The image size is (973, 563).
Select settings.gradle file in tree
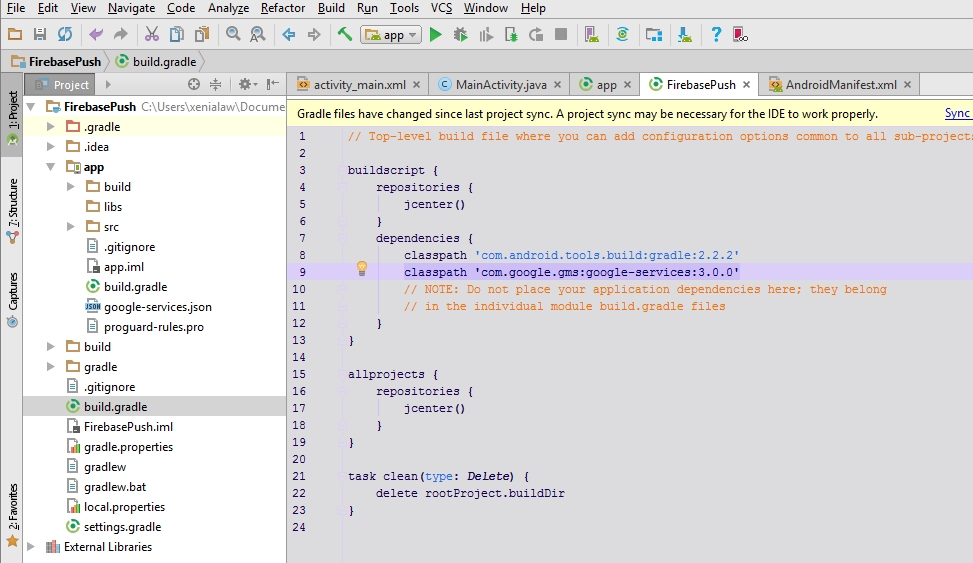click(114, 526)
